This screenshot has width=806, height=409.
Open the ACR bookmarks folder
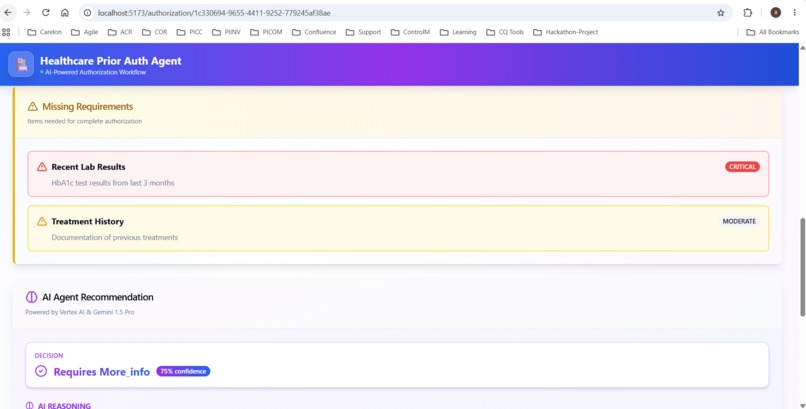[120, 32]
